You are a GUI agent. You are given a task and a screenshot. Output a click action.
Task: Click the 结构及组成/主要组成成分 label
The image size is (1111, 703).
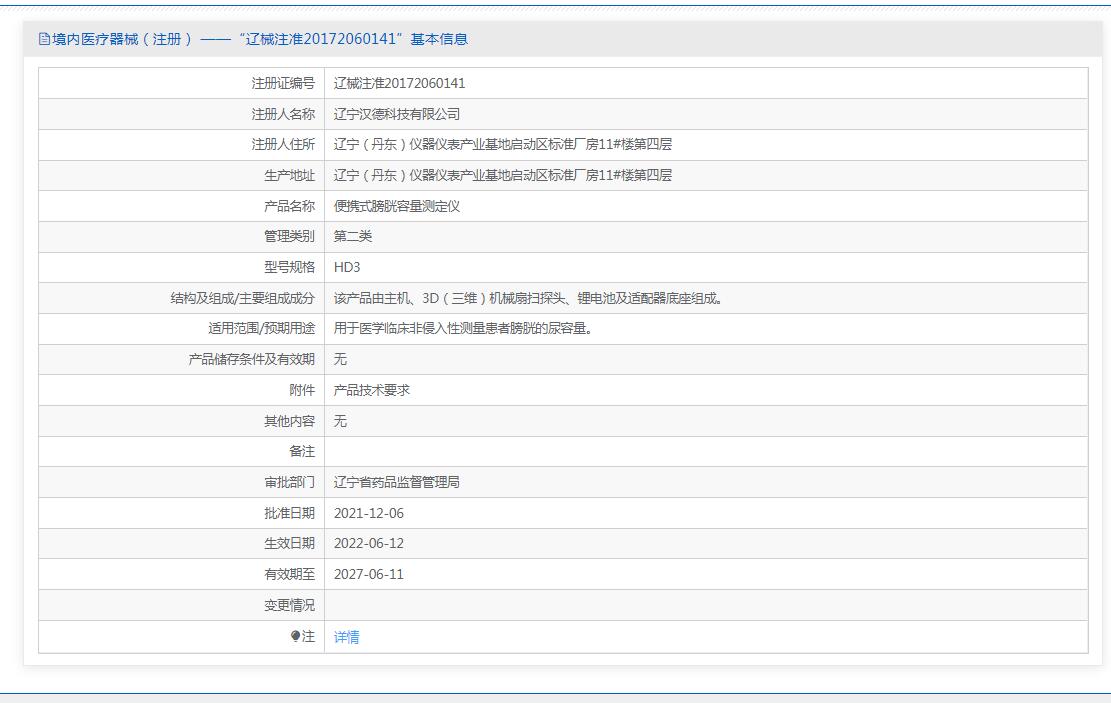(x=242, y=298)
